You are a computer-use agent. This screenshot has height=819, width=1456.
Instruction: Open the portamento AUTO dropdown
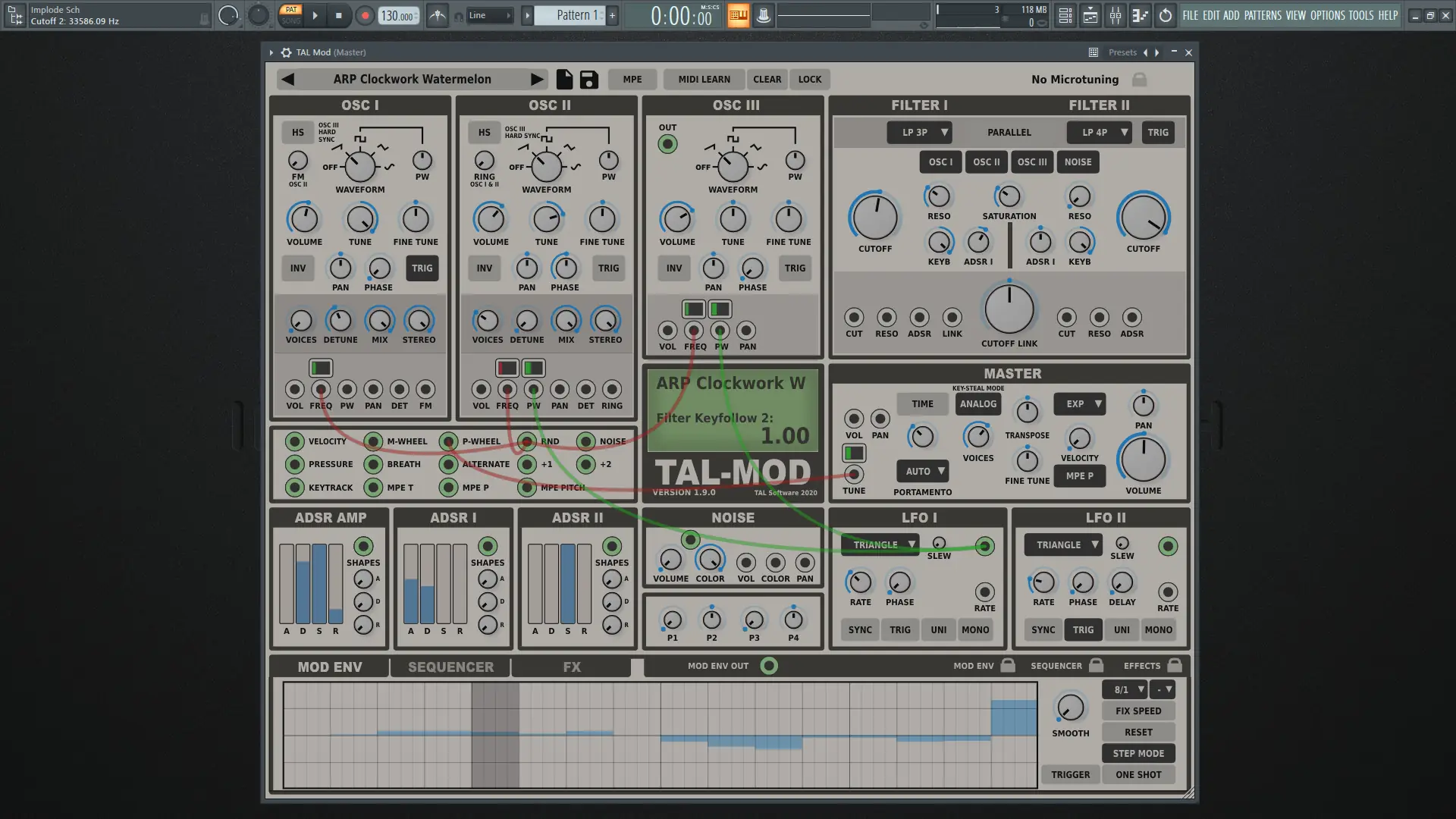point(922,471)
